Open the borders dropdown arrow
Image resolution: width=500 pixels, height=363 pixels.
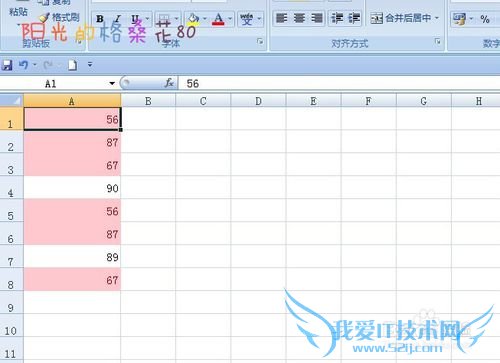[176, 19]
